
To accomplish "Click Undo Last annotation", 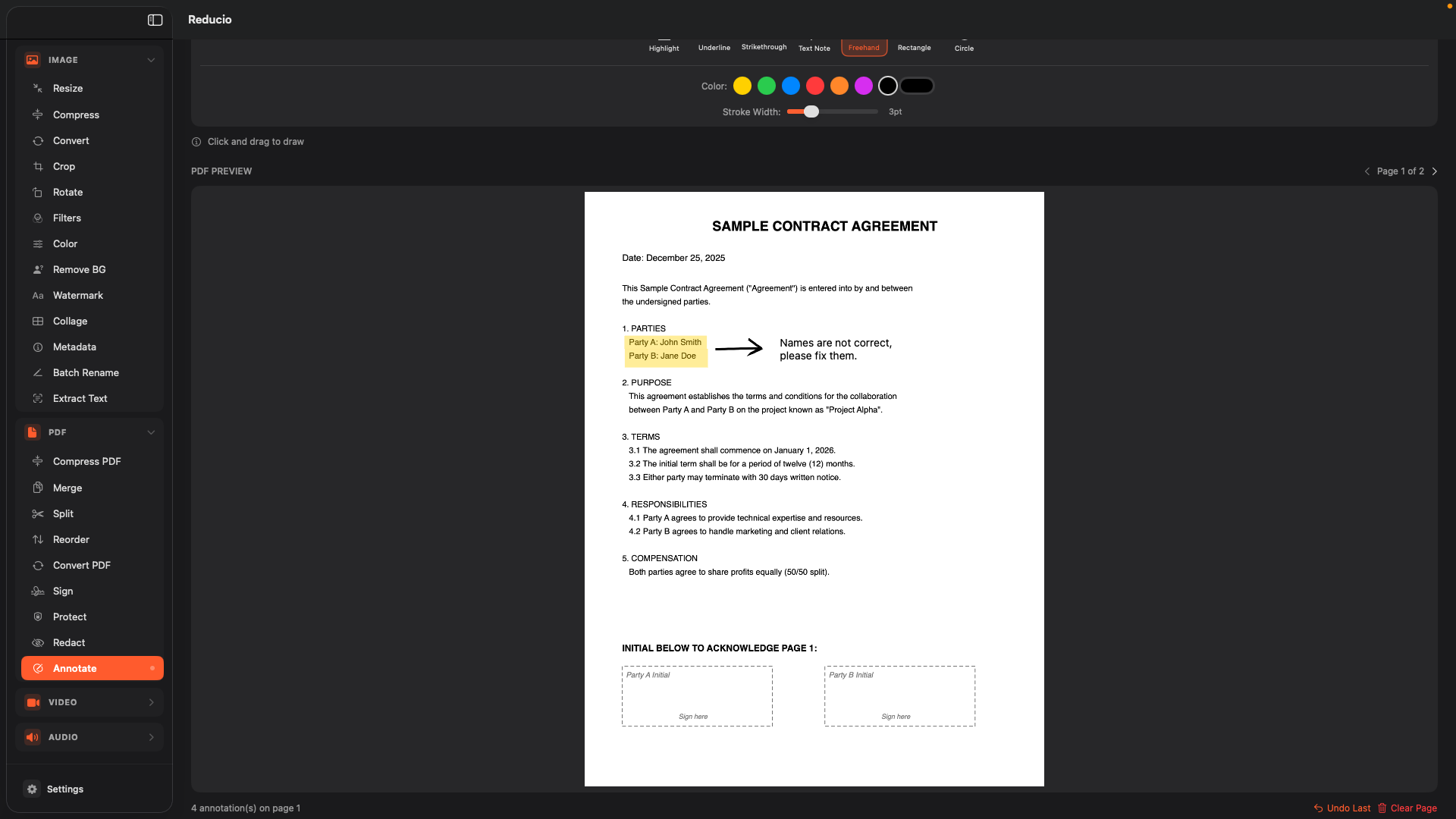I will point(1343,808).
